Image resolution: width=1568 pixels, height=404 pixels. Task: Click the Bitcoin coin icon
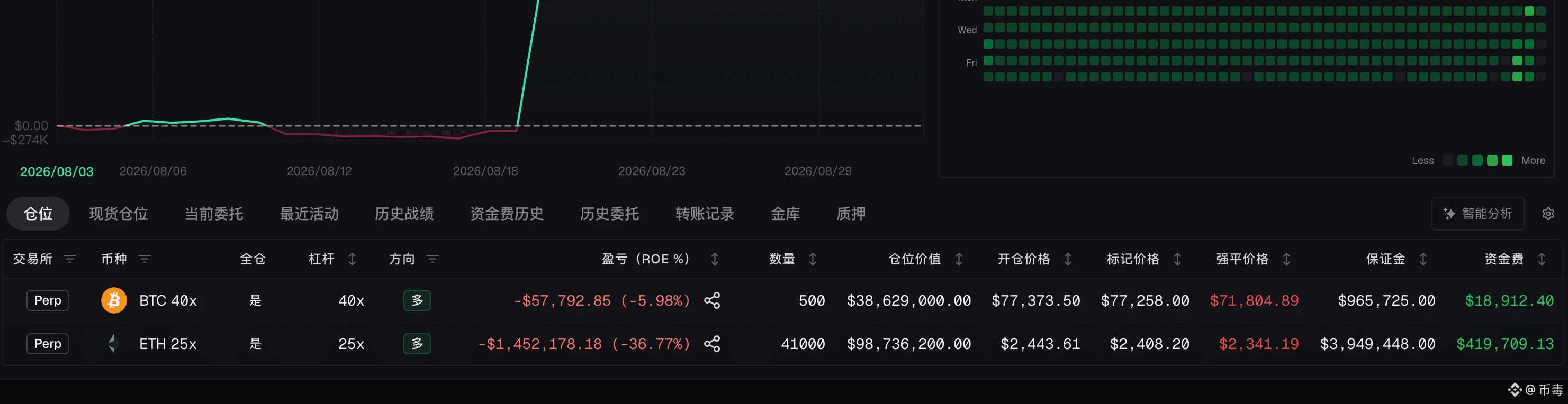click(114, 300)
